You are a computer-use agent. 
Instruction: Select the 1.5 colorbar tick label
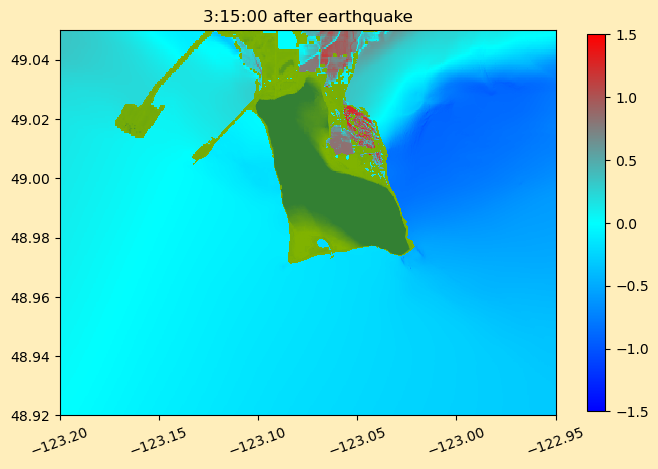click(626, 35)
